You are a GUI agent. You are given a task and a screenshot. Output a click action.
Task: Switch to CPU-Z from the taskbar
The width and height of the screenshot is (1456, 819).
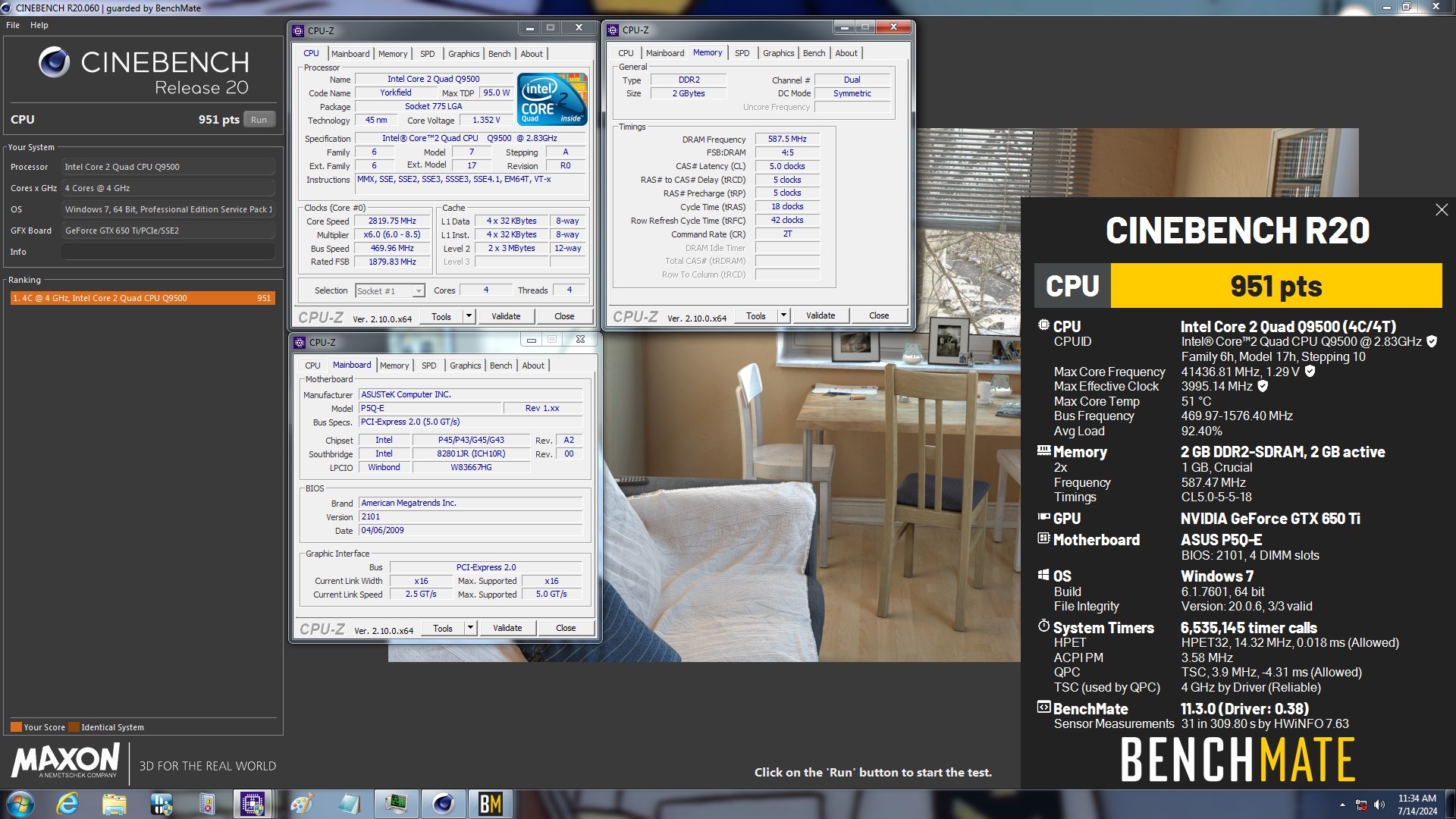[253, 804]
